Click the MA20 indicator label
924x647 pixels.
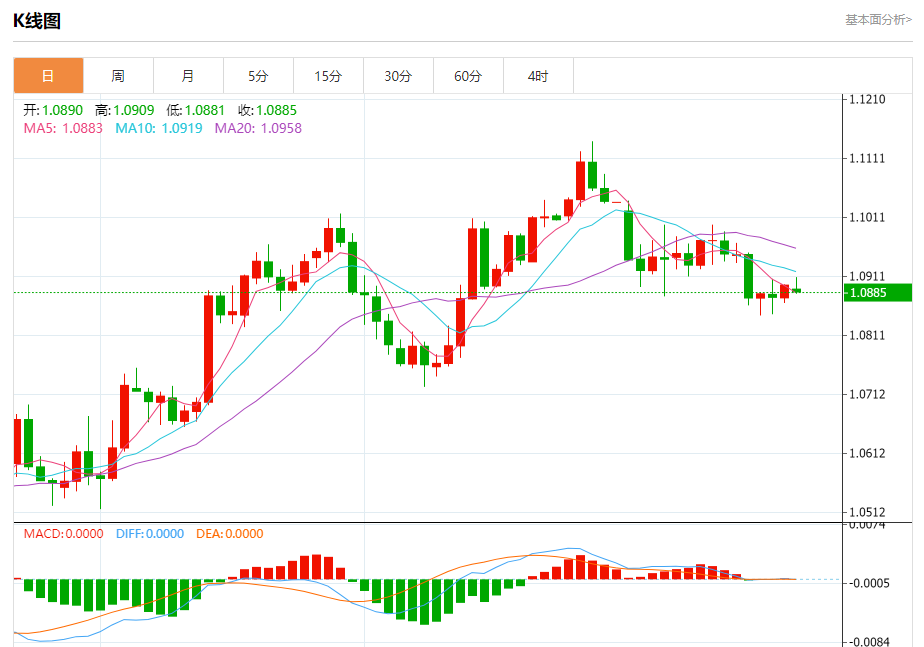[x=258, y=128]
